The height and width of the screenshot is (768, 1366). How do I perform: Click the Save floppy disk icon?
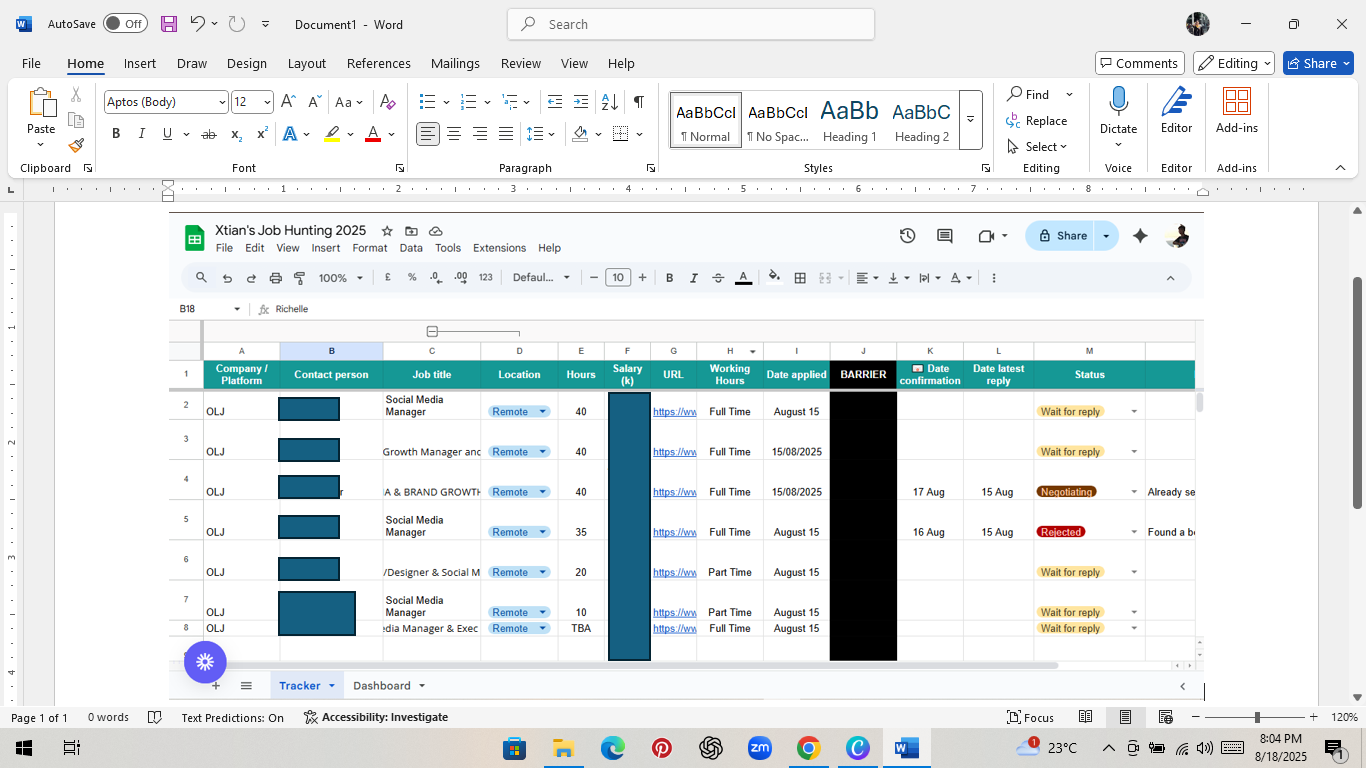click(169, 24)
